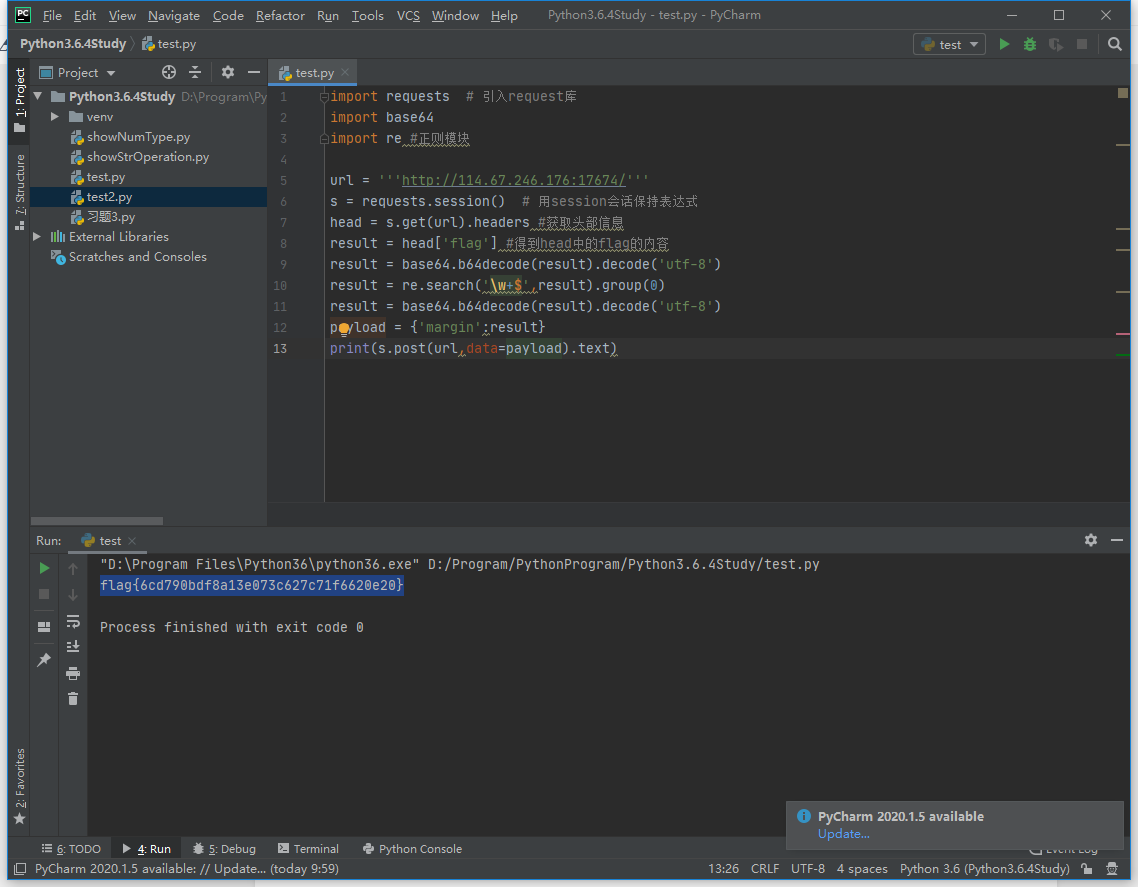Open the Refactor menu
The image size is (1138, 887).
[x=280, y=15]
